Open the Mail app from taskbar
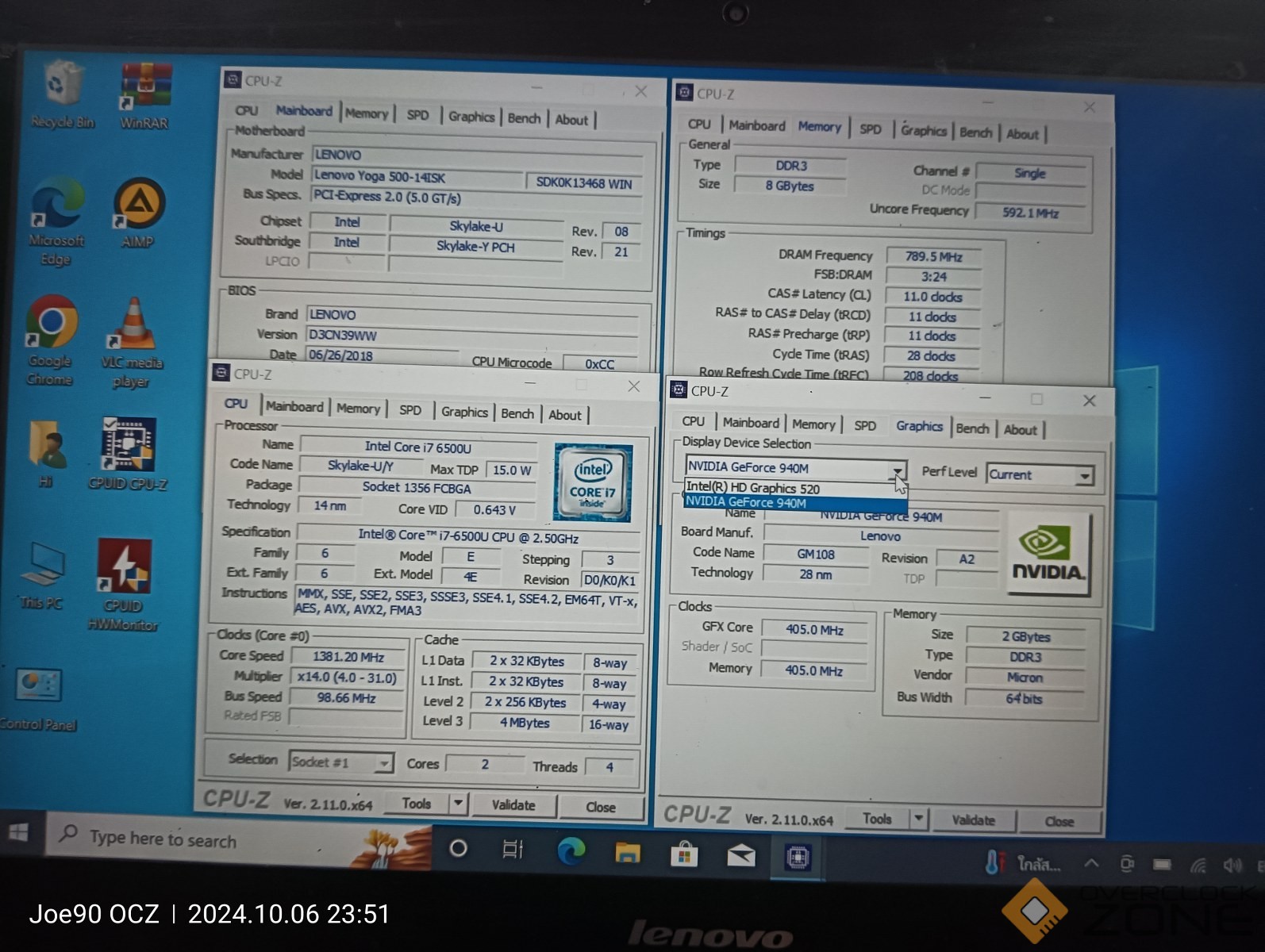The width and height of the screenshot is (1265, 952). [741, 855]
